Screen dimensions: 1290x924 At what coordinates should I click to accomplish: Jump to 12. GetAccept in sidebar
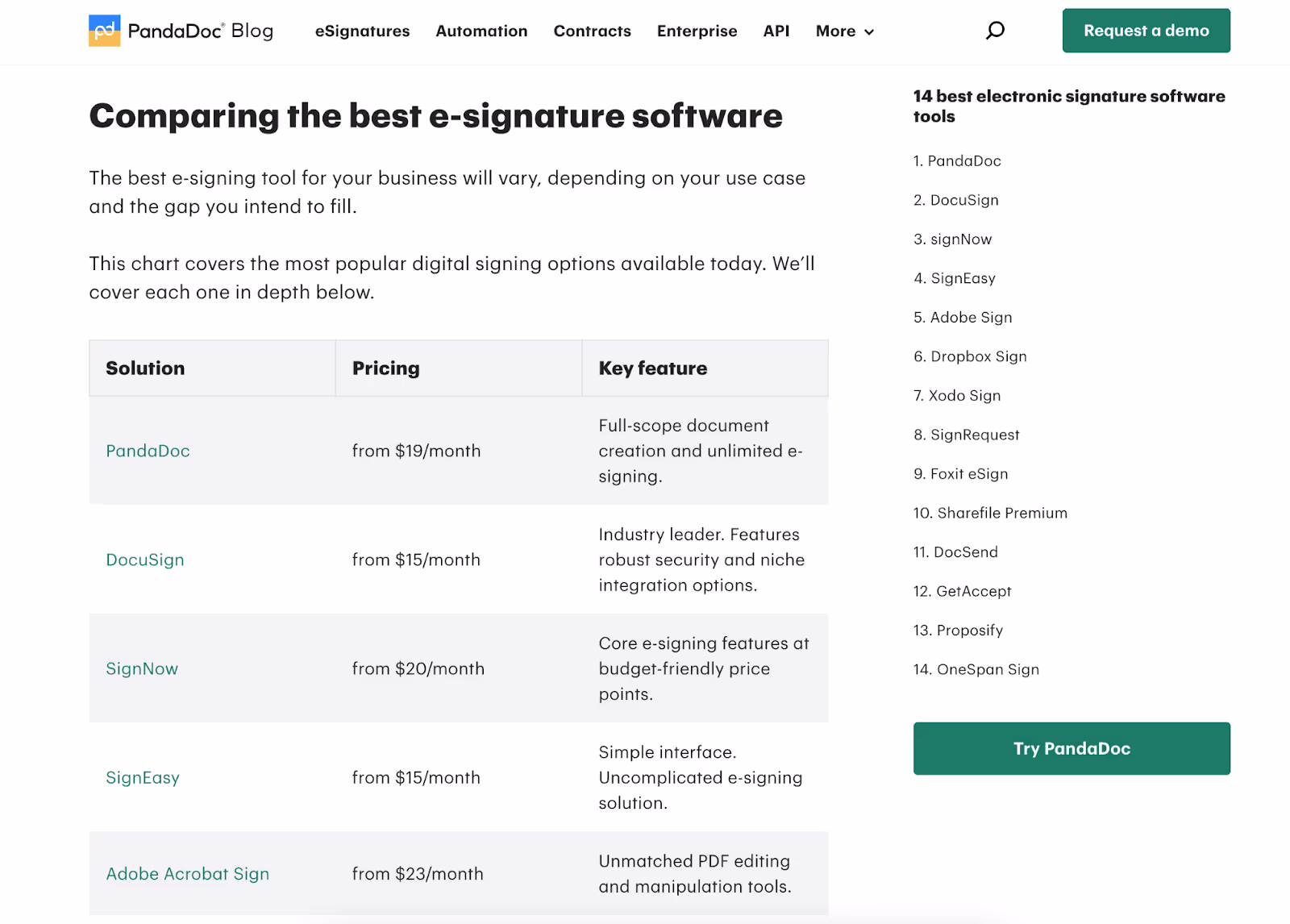point(963,591)
